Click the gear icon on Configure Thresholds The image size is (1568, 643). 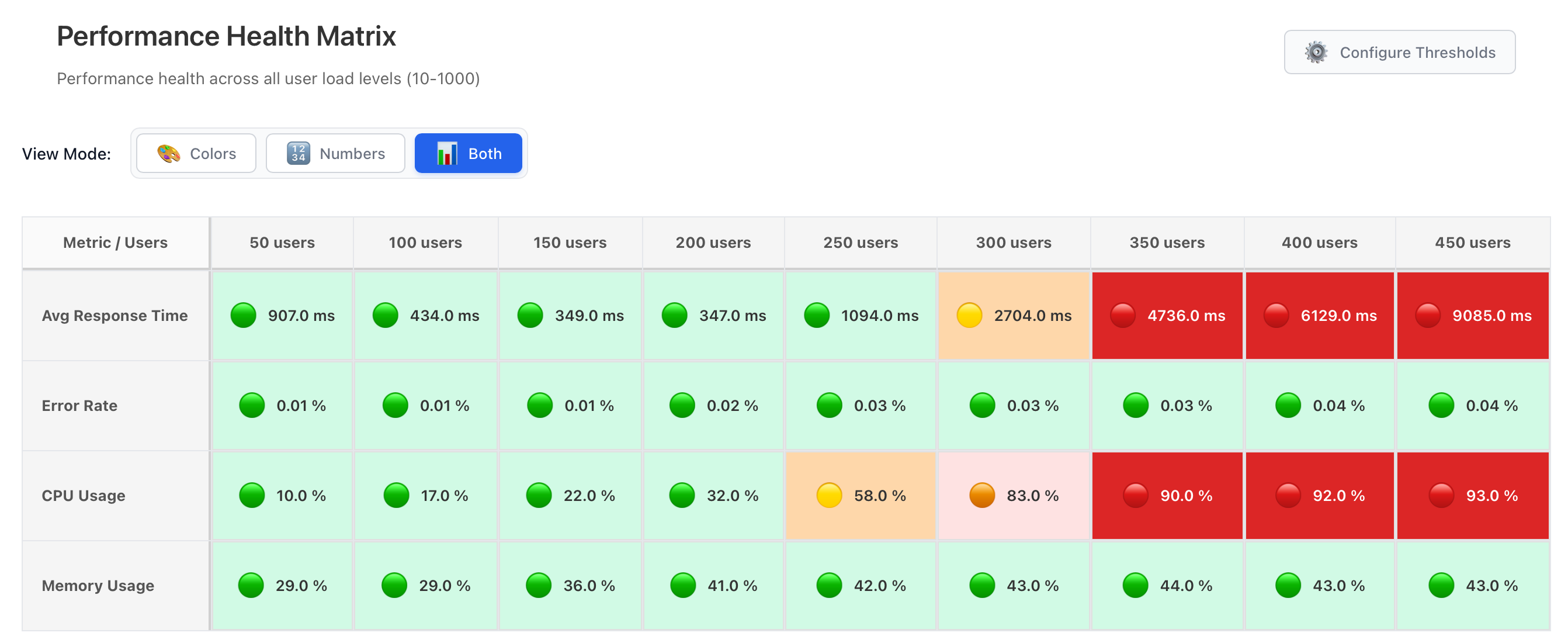[x=1318, y=52]
